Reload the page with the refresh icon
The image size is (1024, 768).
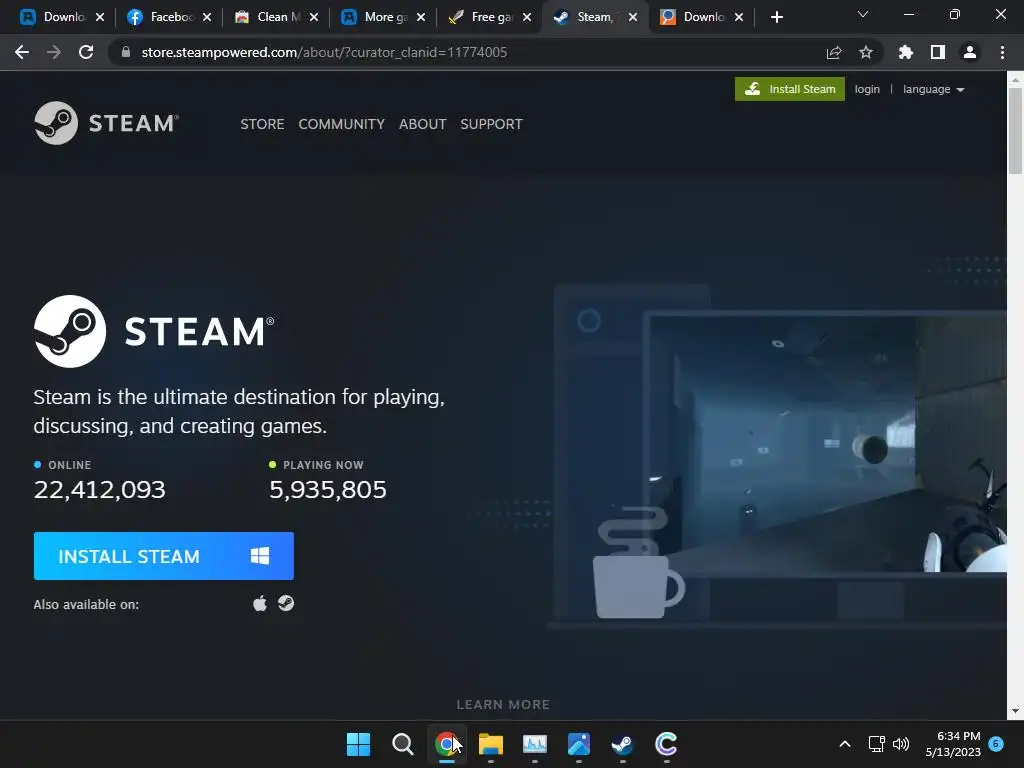[x=86, y=52]
